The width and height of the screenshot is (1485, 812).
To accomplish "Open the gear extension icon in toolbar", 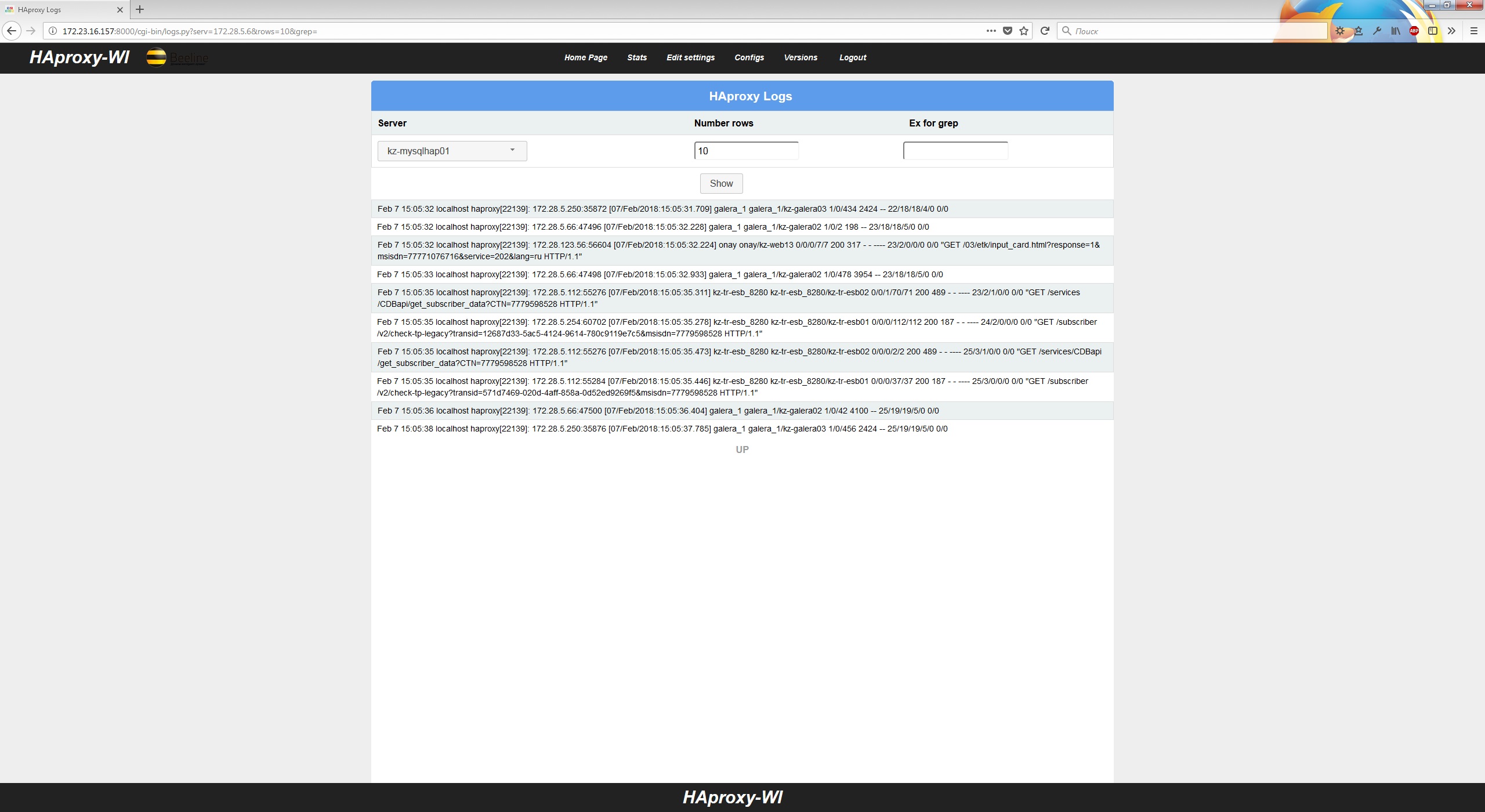I will pos(1339,31).
